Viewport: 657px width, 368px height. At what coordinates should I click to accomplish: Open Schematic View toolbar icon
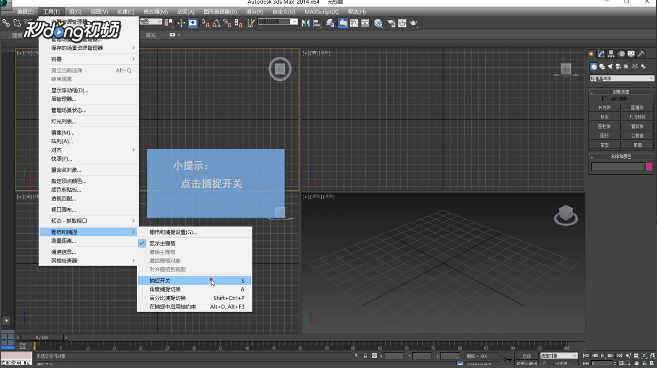click(365, 23)
